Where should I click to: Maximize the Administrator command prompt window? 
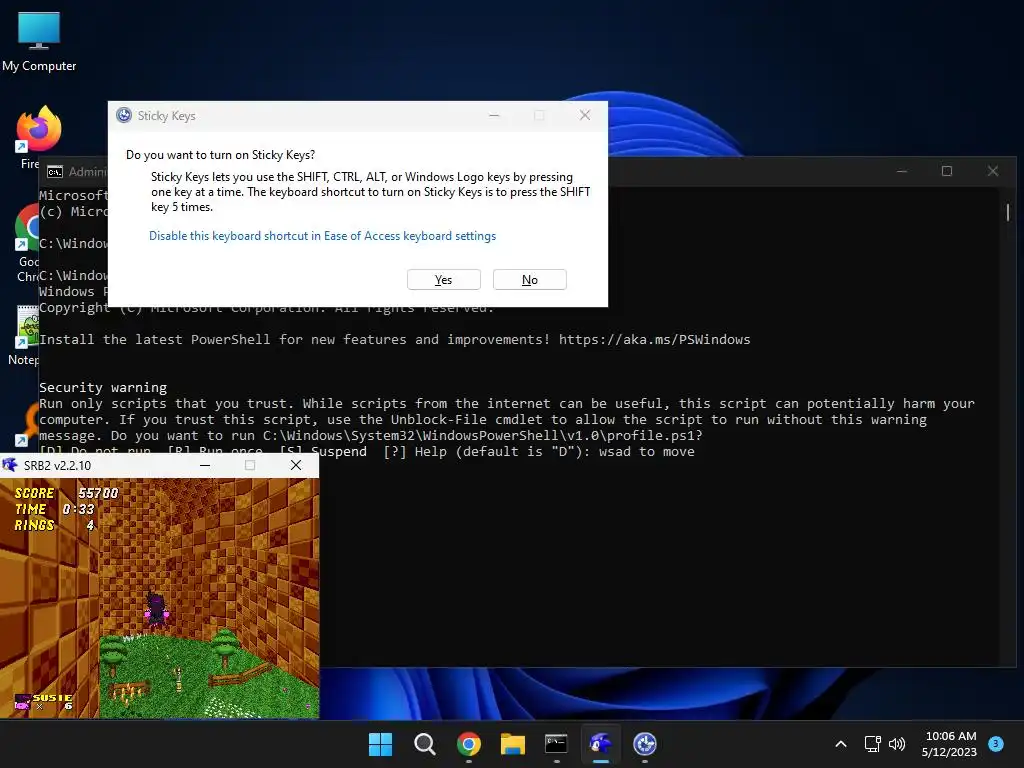[947, 171]
